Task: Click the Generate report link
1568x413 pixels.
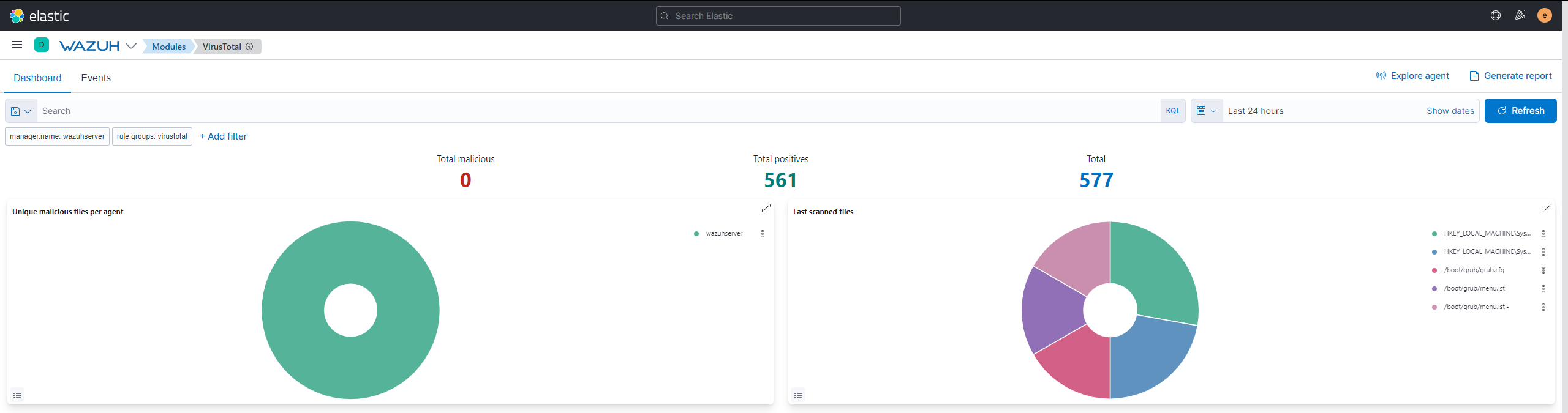Action: 1510,76
